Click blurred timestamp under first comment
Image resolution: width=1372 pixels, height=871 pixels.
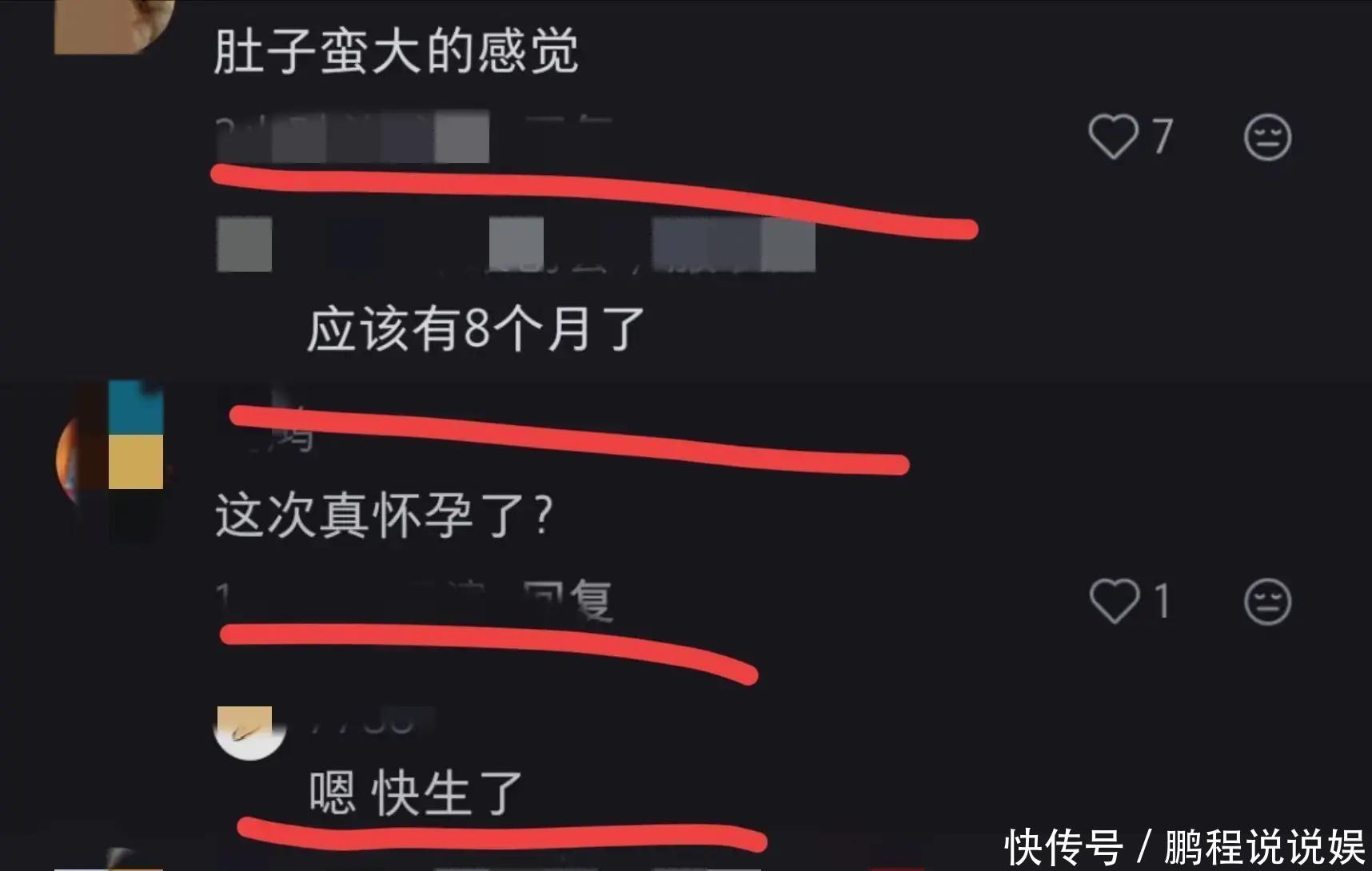click(352, 137)
